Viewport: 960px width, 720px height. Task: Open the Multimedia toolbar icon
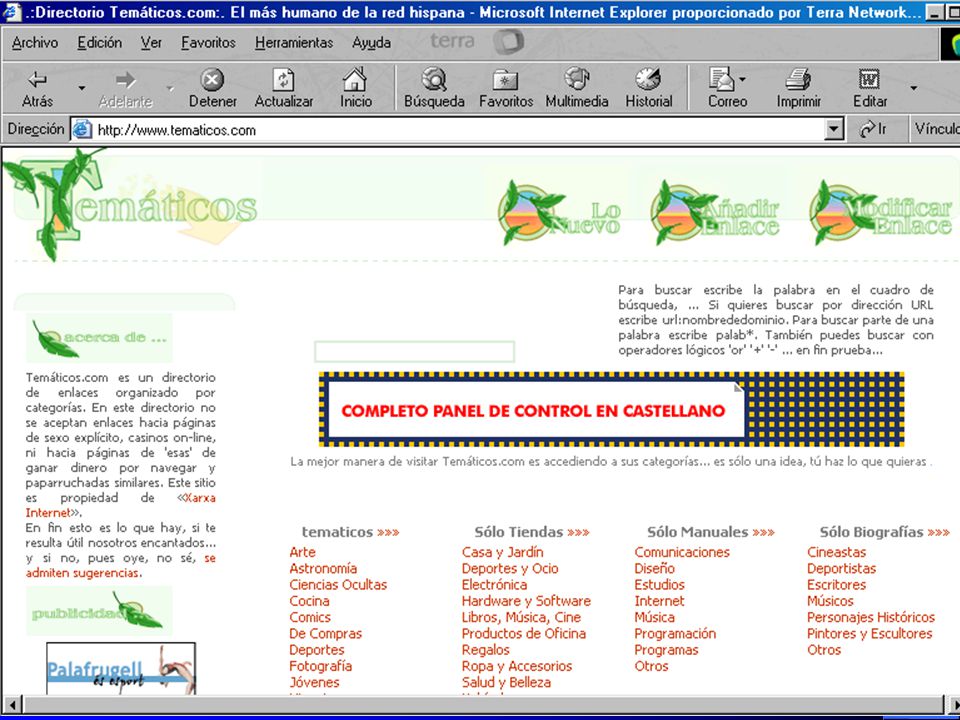(577, 79)
